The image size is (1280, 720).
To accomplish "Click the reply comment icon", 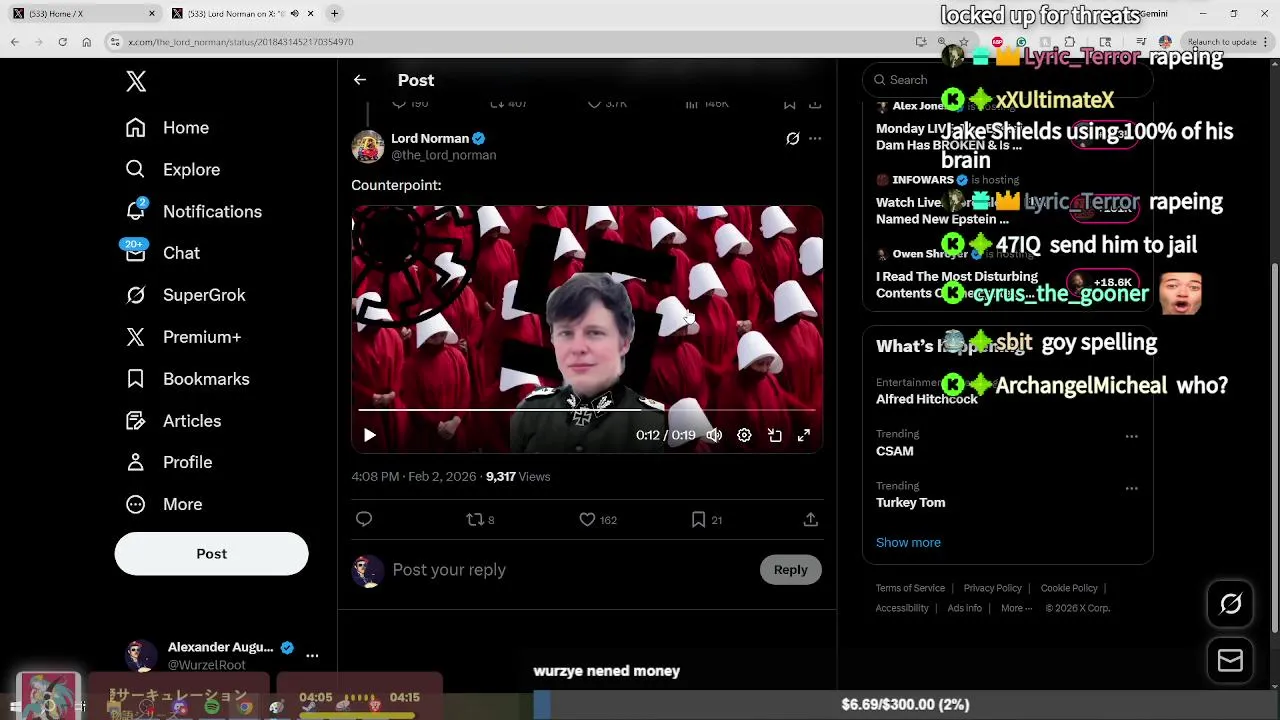I will 364,519.
